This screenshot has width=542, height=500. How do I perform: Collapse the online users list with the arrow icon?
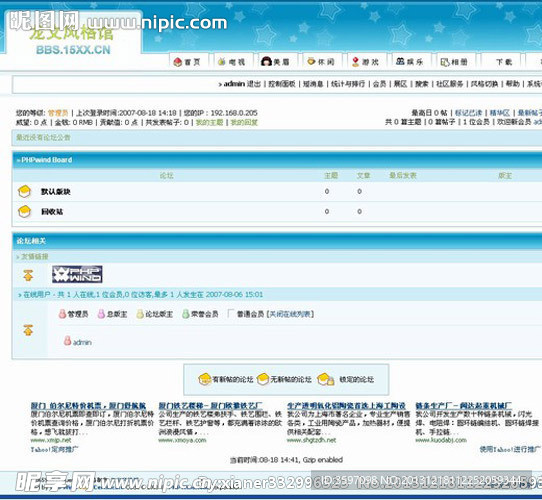point(28,330)
